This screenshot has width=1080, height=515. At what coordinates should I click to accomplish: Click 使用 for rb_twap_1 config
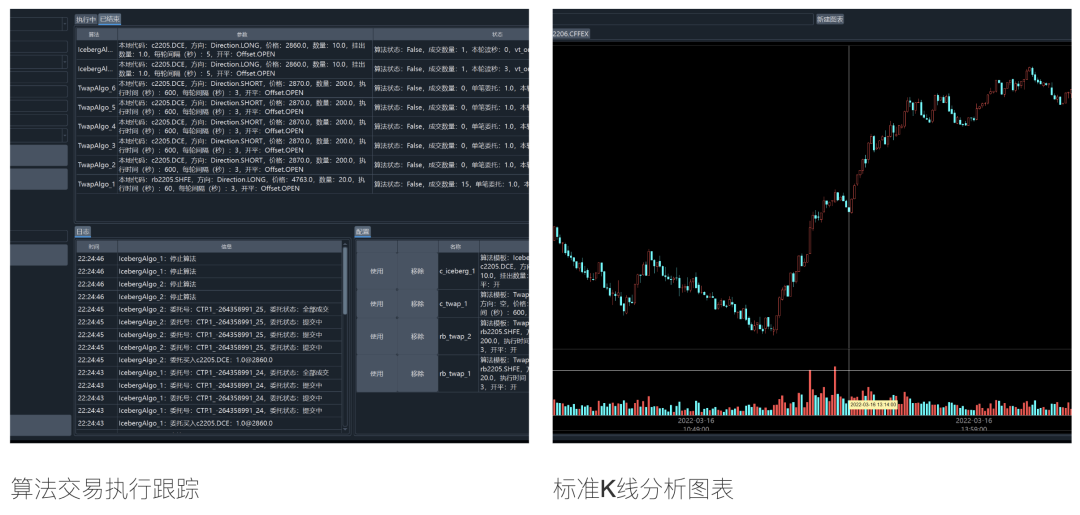point(377,374)
